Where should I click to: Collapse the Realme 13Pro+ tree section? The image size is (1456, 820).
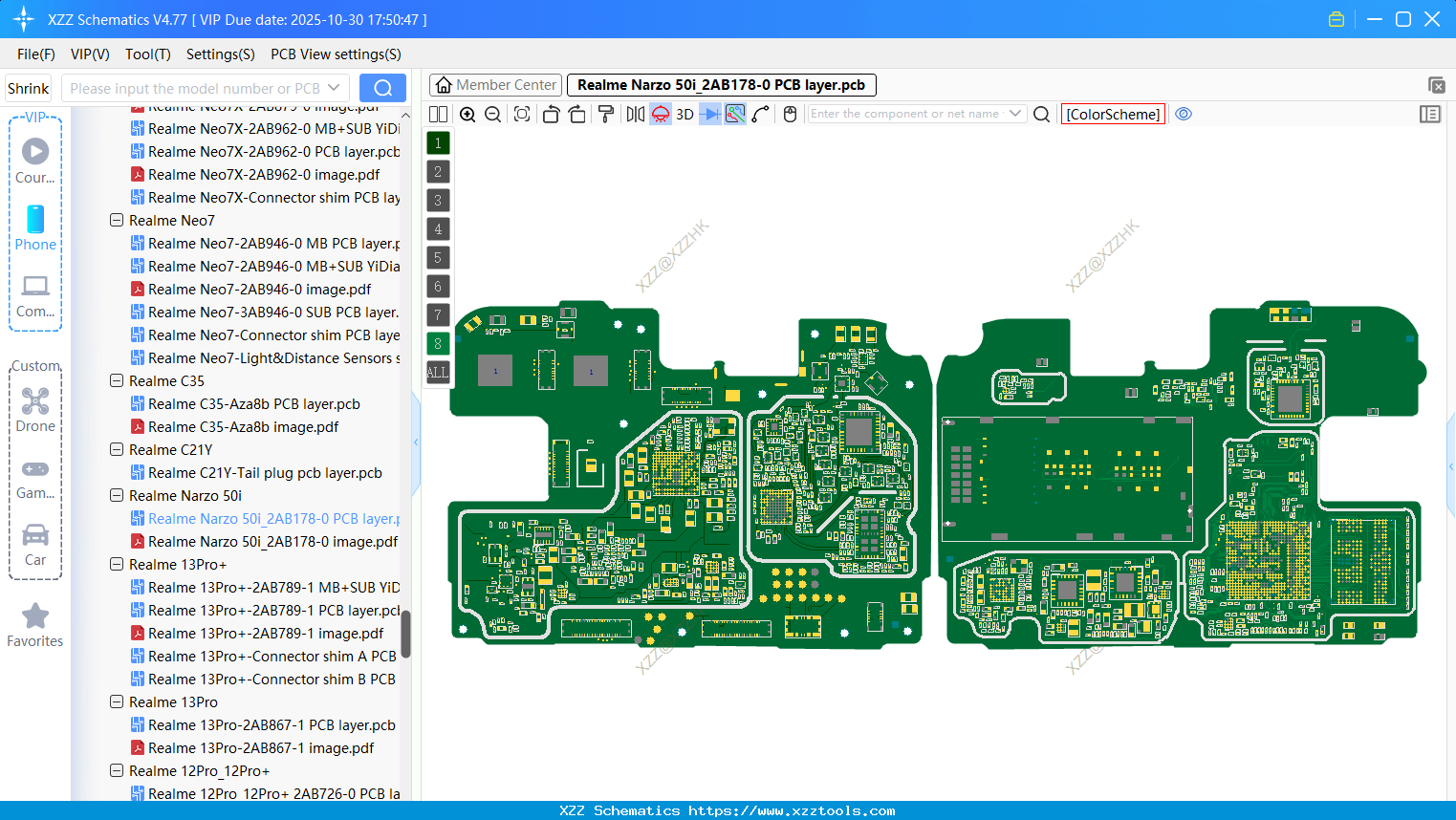[117, 564]
